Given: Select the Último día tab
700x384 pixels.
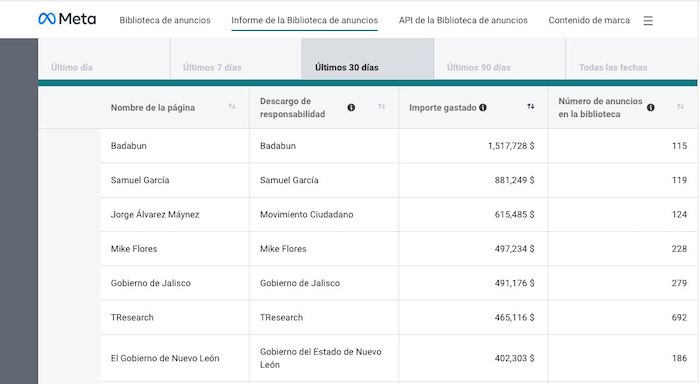Looking at the screenshot, I should [x=104, y=59].
